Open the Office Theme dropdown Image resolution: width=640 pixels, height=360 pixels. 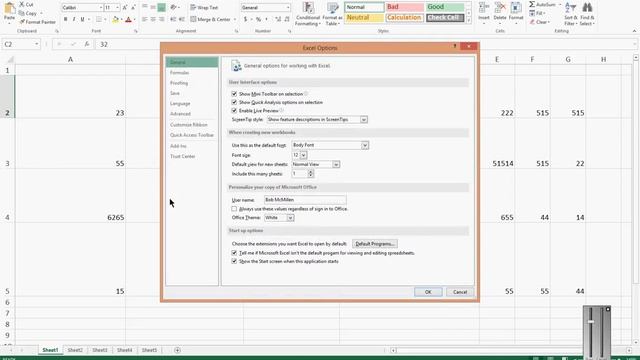290,218
